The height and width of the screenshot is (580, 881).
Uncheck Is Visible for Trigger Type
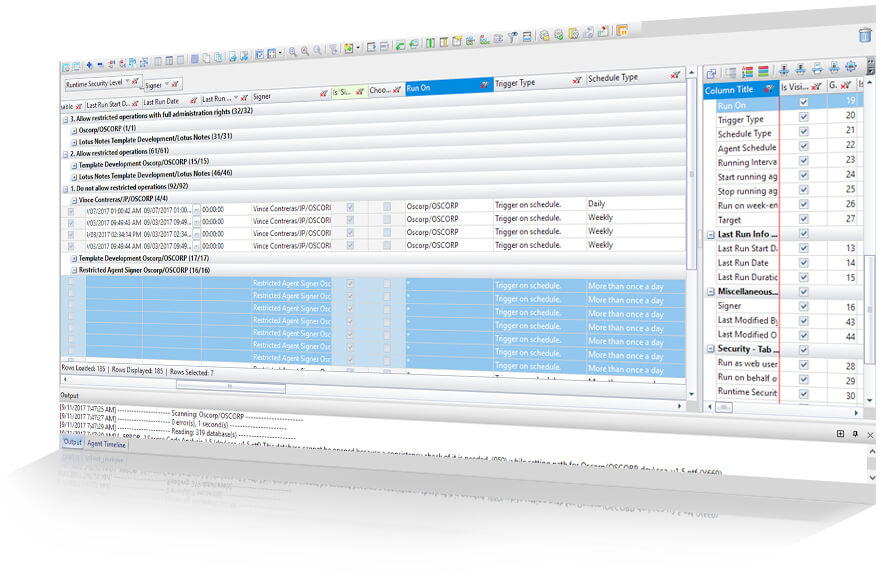803,116
